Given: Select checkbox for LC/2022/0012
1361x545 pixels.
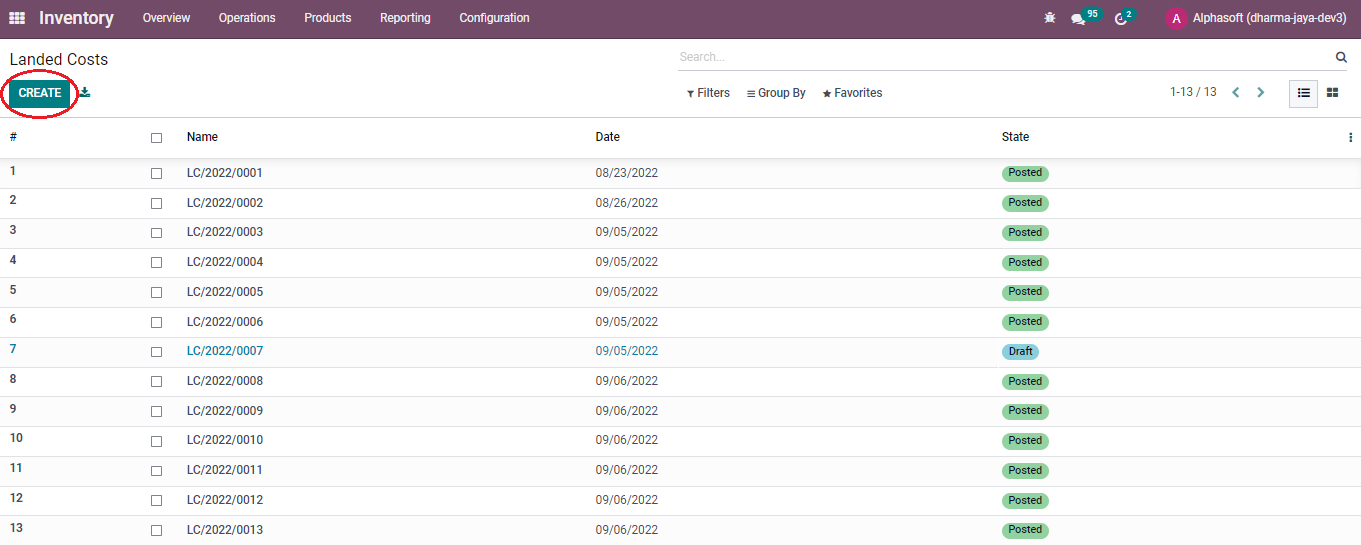Looking at the screenshot, I should click(x=156, y=501).
